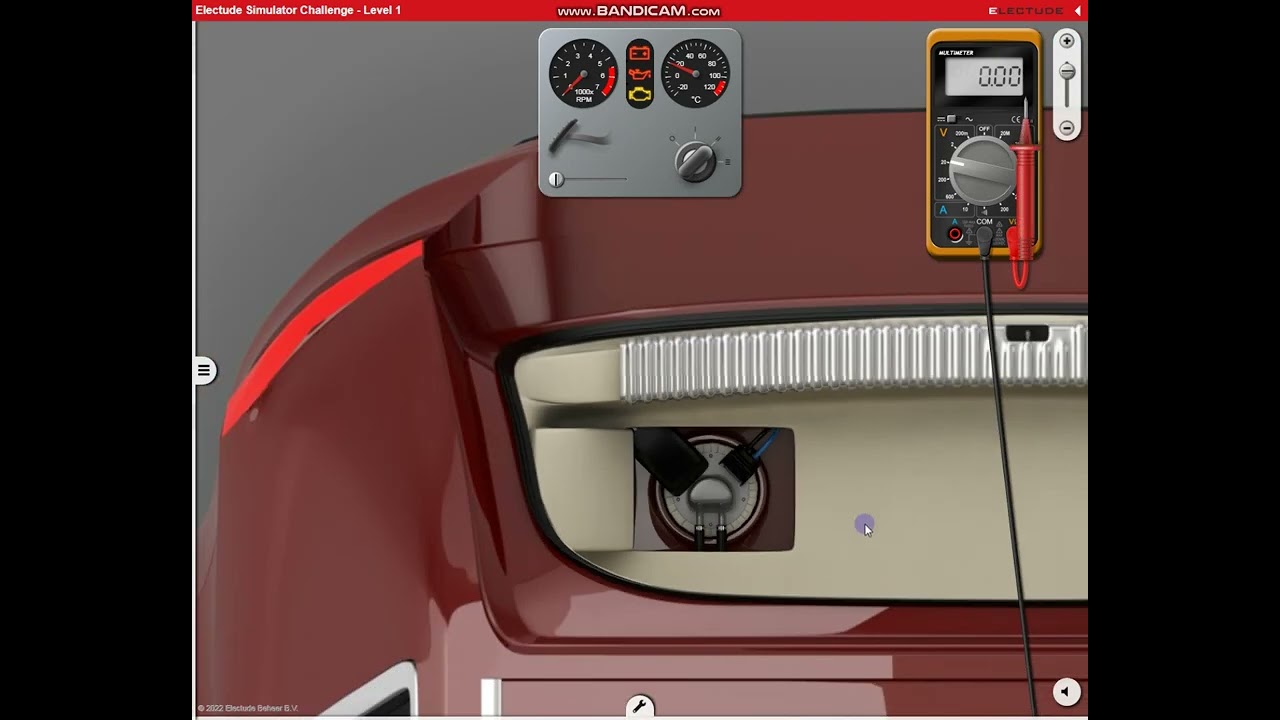Click the oil pressure warning light
Image resolution: width=1280 pixels, height=720 pixels.
[639, 74]
